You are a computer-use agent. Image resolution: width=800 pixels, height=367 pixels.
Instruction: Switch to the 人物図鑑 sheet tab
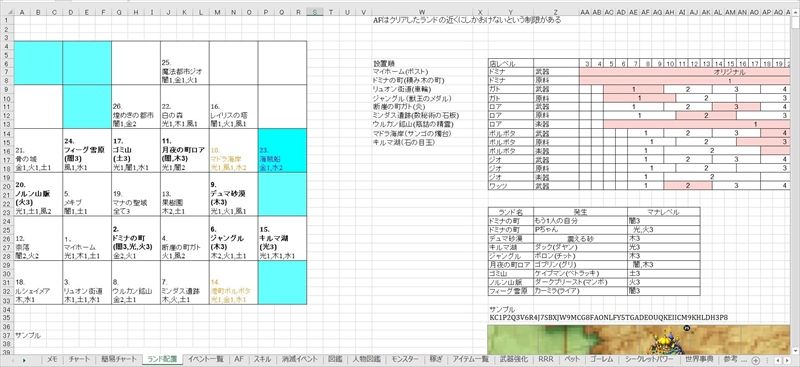coord(366,359)
